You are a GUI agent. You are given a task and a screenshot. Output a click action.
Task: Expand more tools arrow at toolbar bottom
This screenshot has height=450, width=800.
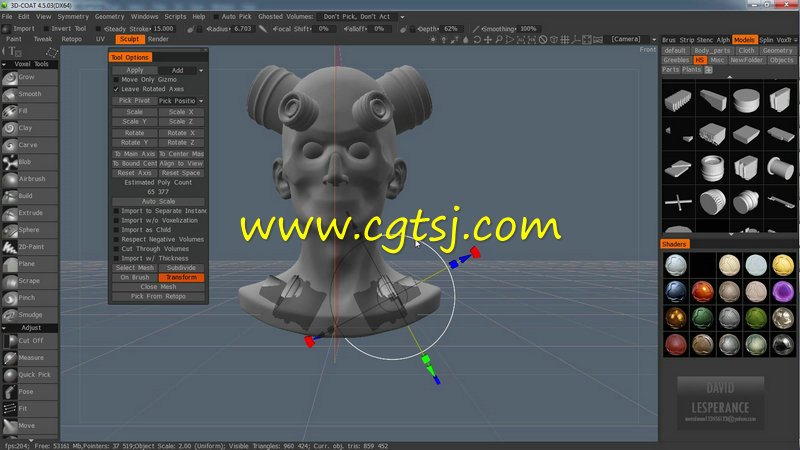tap(31, 439)
